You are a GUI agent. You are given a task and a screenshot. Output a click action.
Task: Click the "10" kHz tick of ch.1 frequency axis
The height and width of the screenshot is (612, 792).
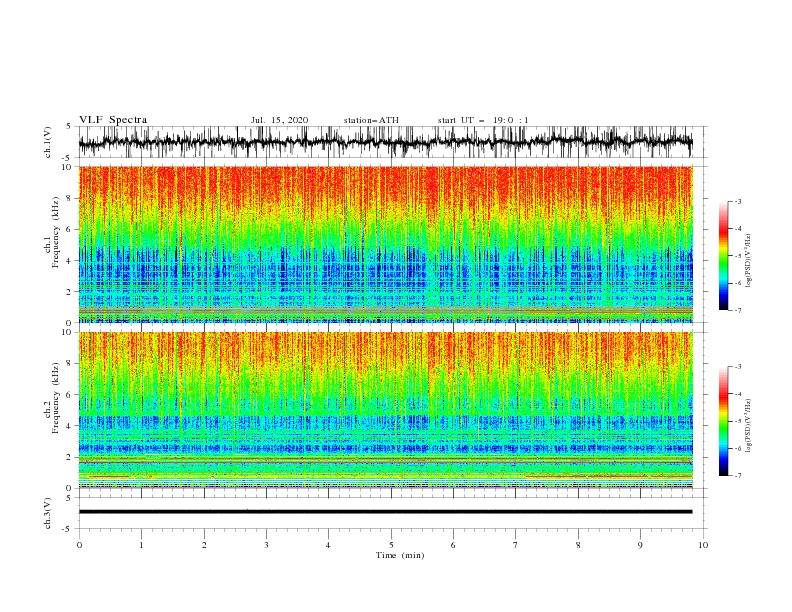coord(68,167)
